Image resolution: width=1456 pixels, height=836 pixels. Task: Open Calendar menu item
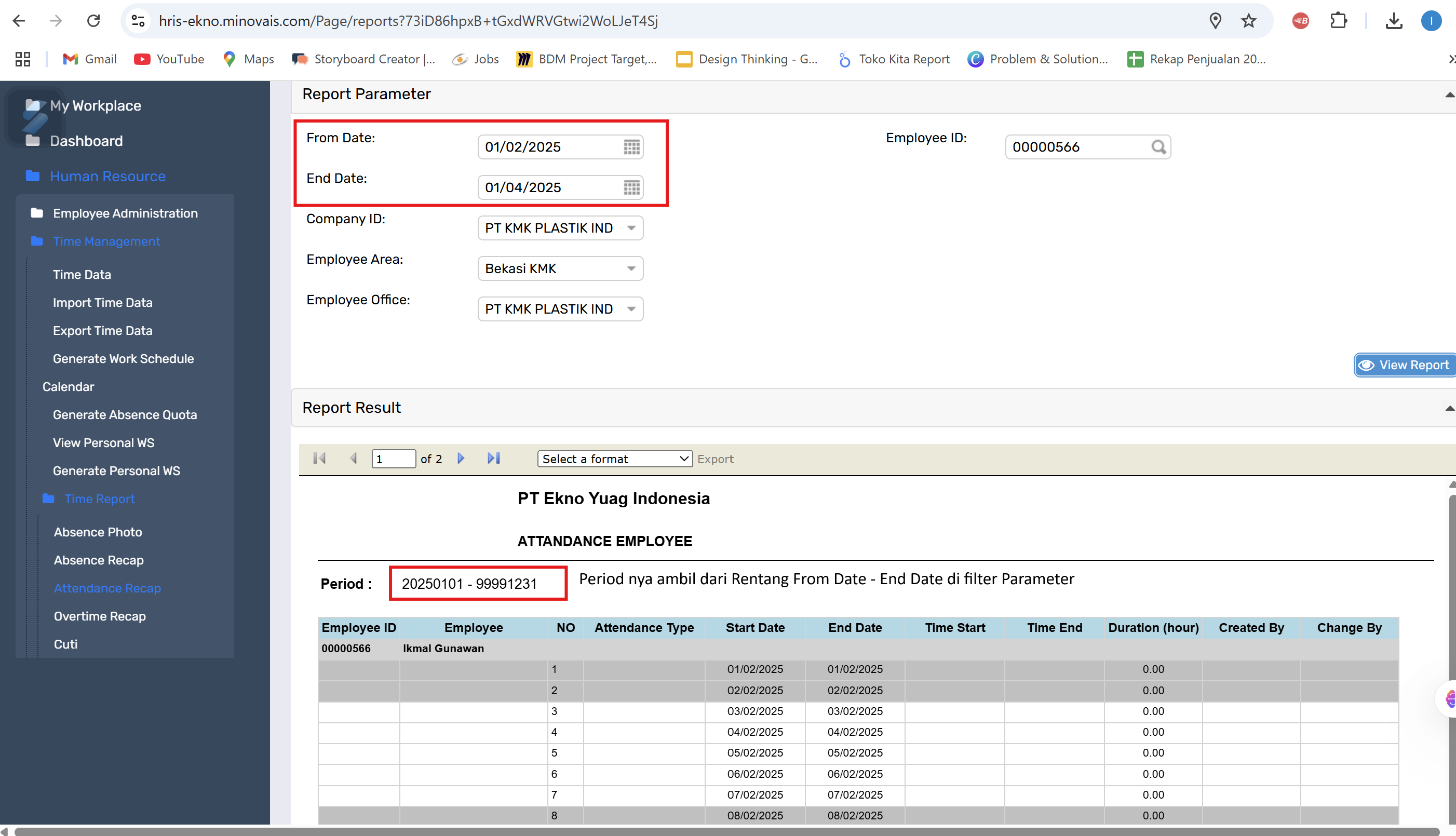coord(69,387)
